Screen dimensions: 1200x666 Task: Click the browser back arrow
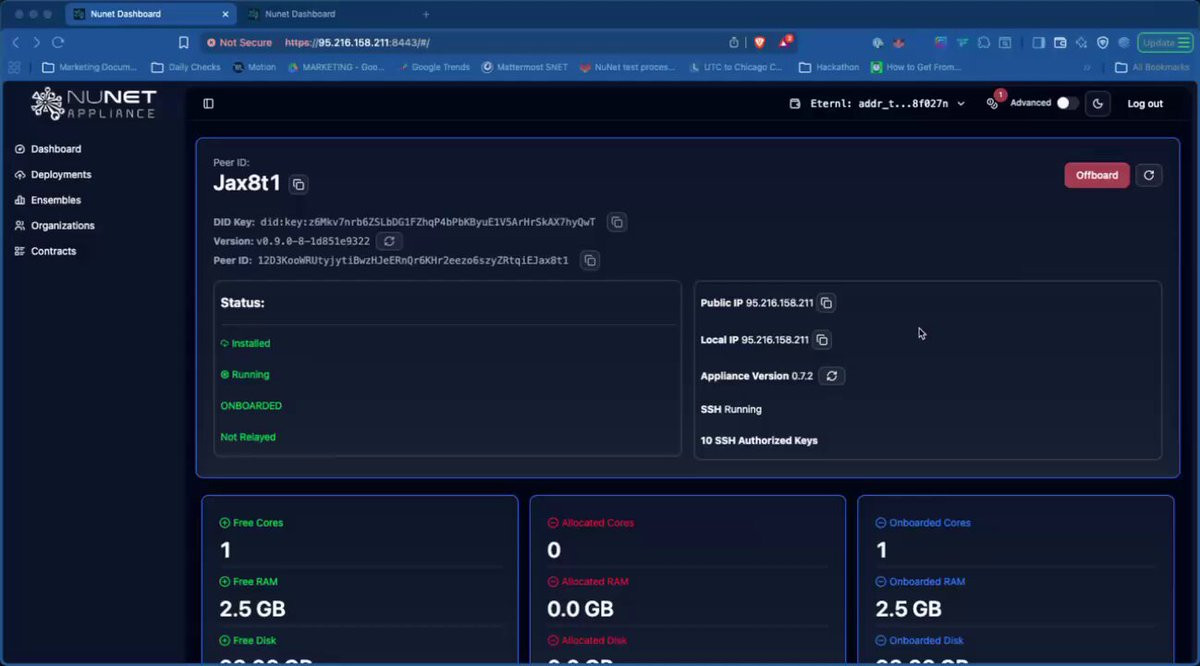click(x=15, y=43)
